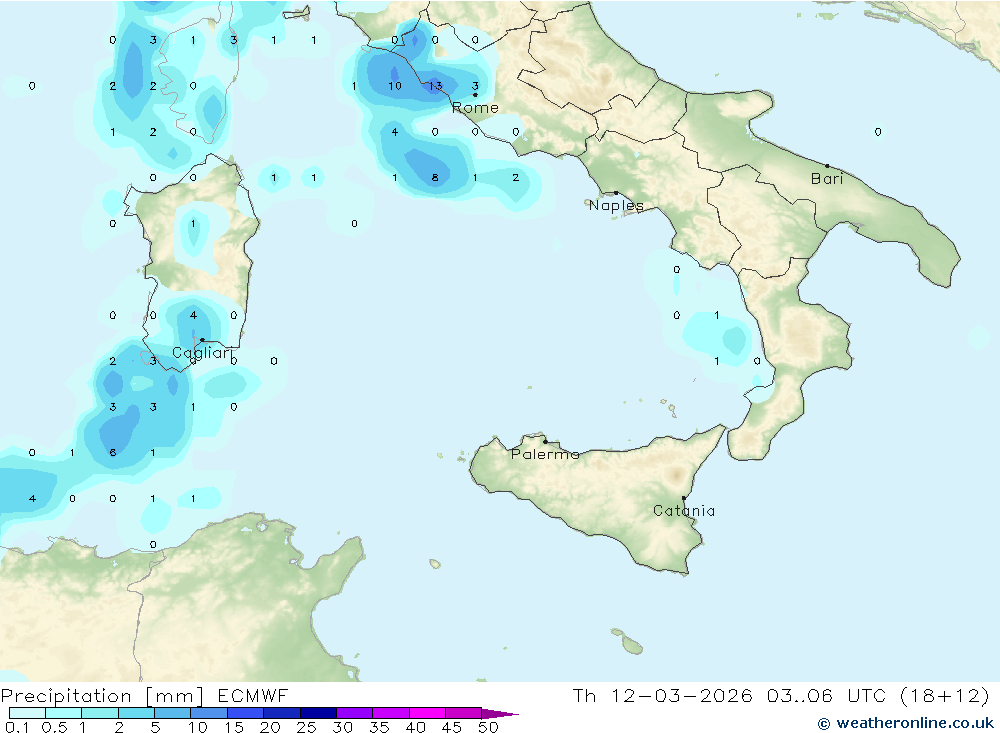1000x733 pixels.
Task: Click the legend number 45
Action: (452, 727)
